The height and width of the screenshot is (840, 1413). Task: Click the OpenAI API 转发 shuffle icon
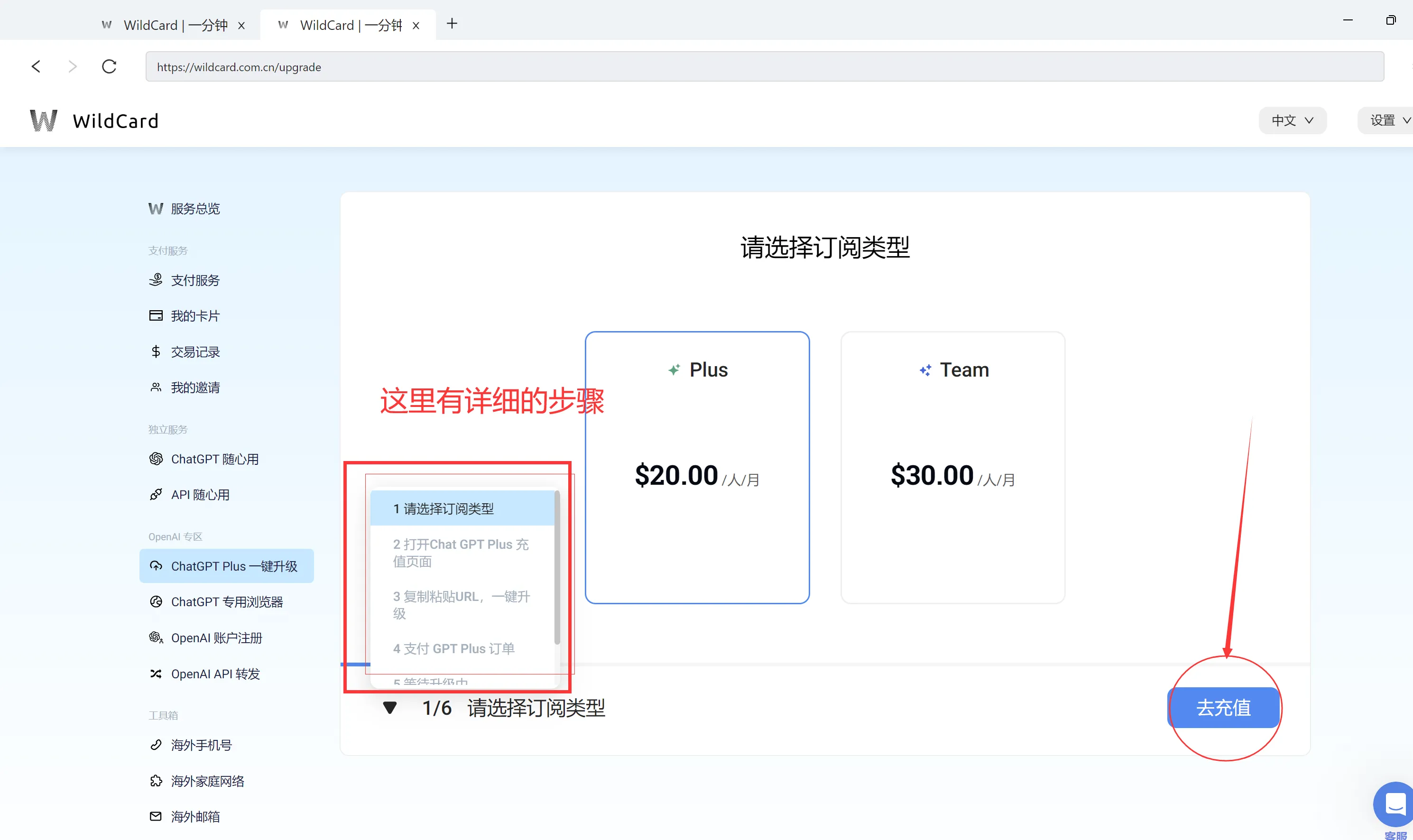click(x=156, y=674)
